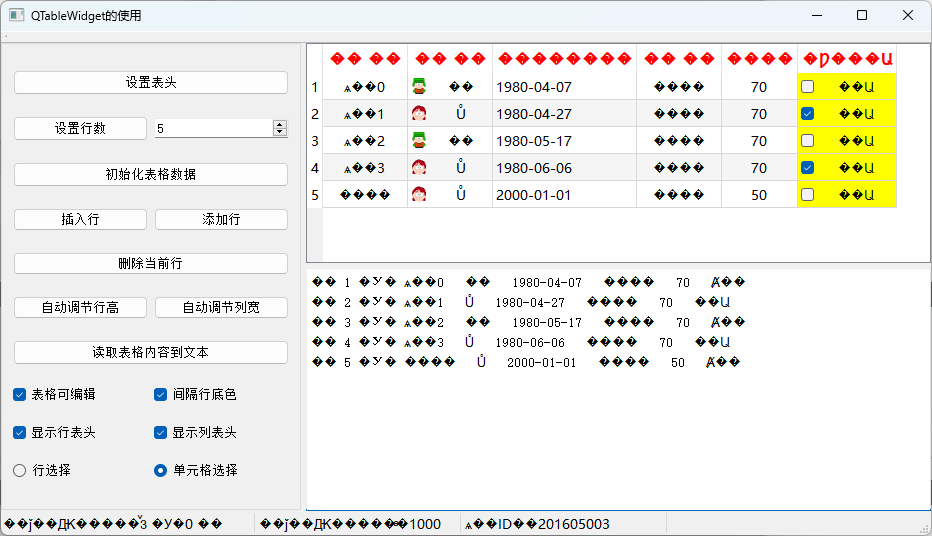
Task: Click the 初始化表格数据 button
Action: pos(151,174)
